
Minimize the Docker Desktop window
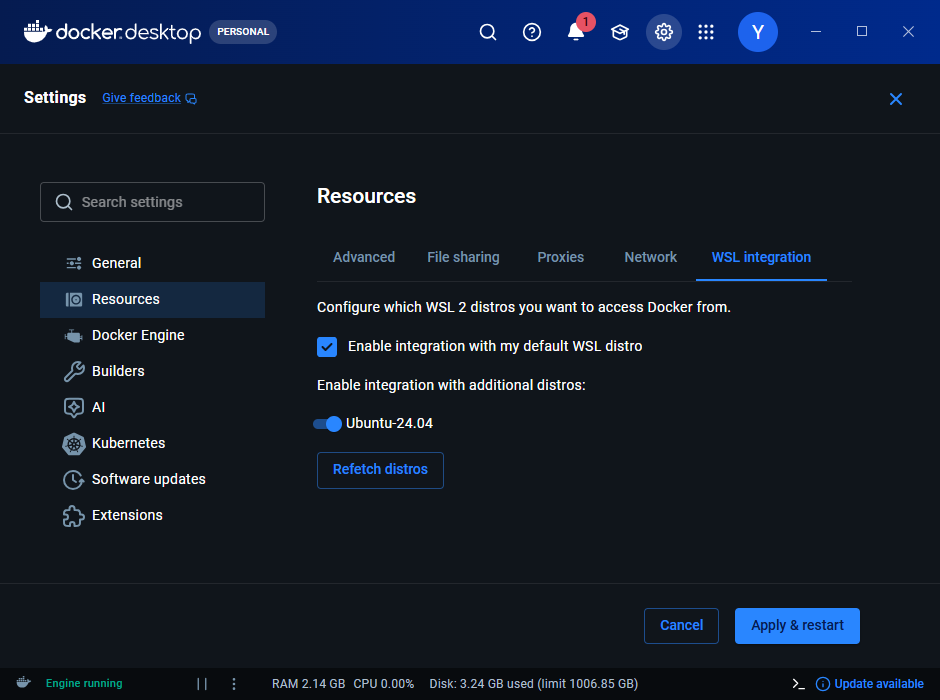tap(816, 32)
